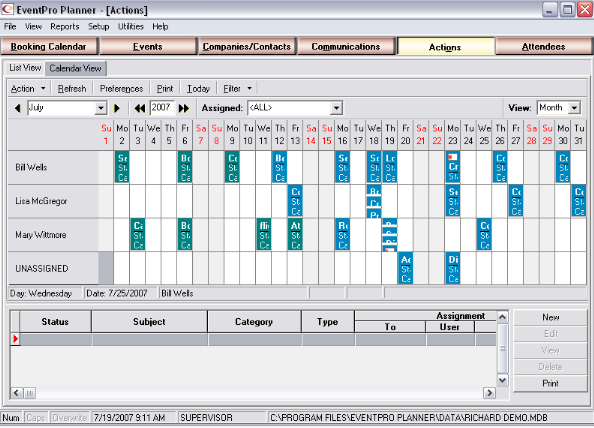The height and width of the screenshot is (428, 594).
Task: Open the Setup menu
Action: coord(98,27)
